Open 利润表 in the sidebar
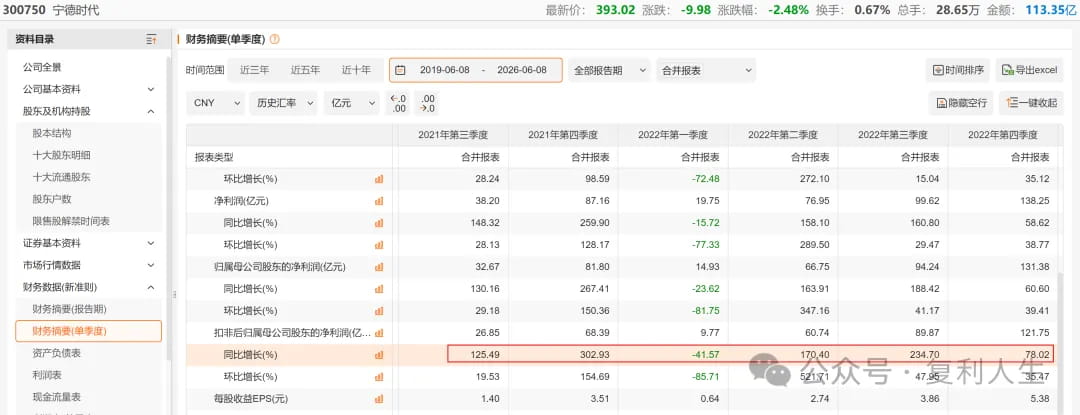Viewport: 1080px width, 415px height. 47,375
